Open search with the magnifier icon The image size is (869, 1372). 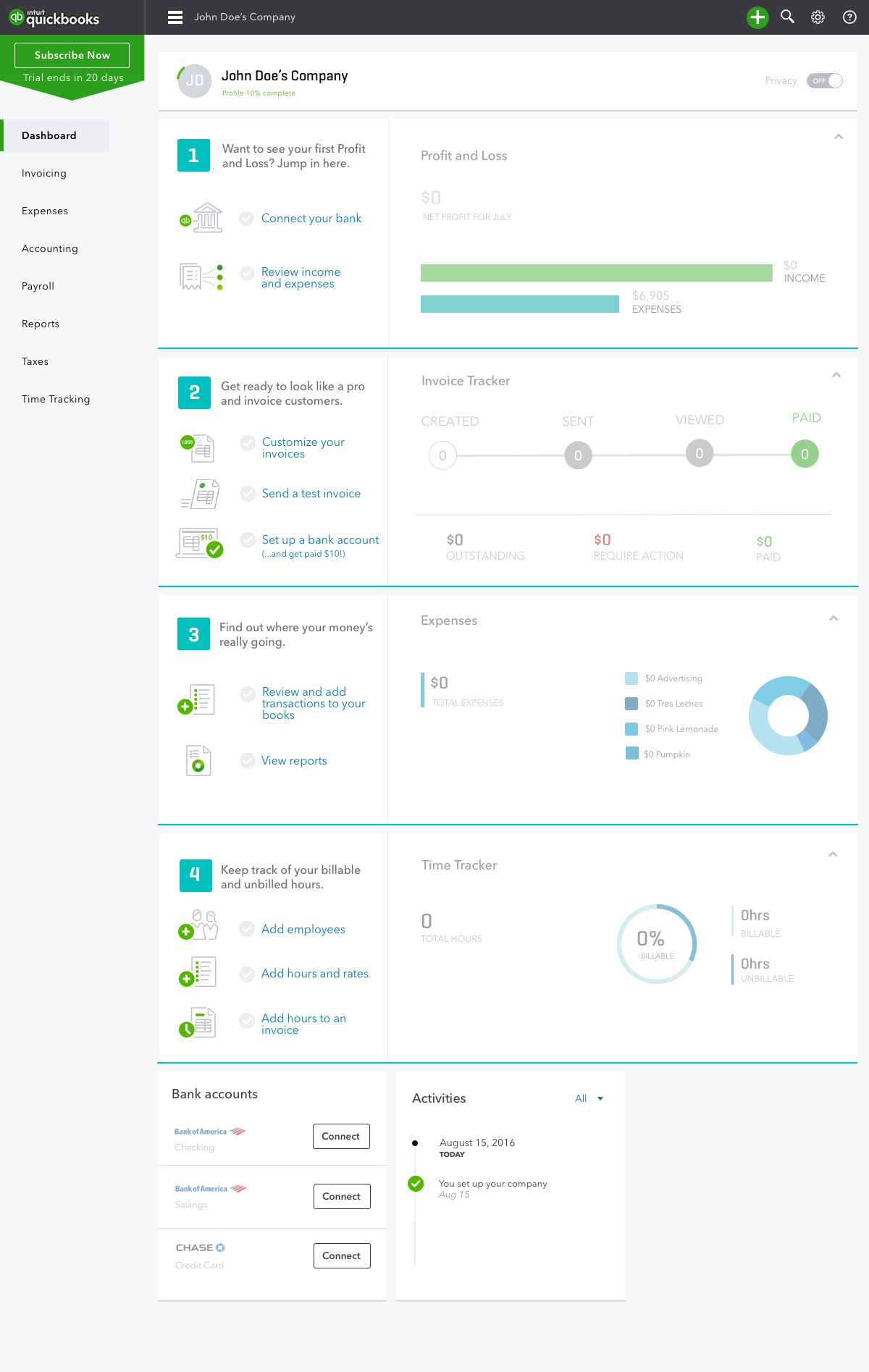tap(787, 17)
